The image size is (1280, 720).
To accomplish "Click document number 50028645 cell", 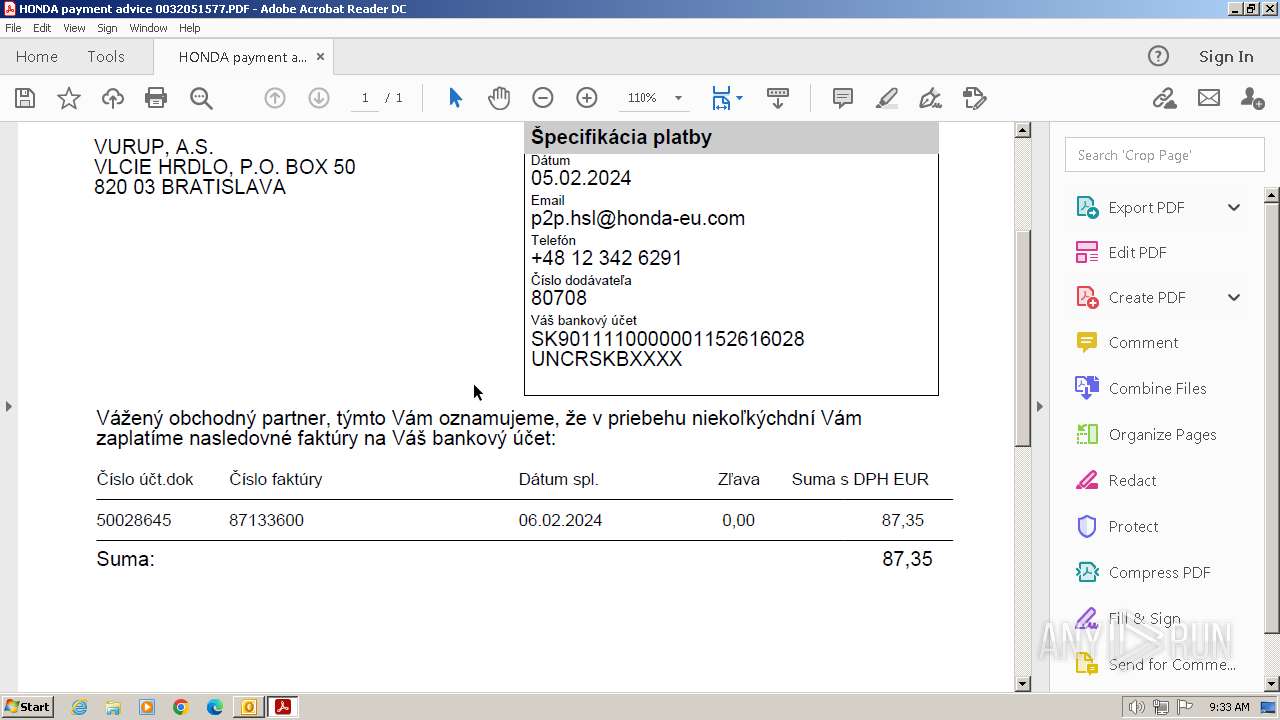I will click(134, 520).
